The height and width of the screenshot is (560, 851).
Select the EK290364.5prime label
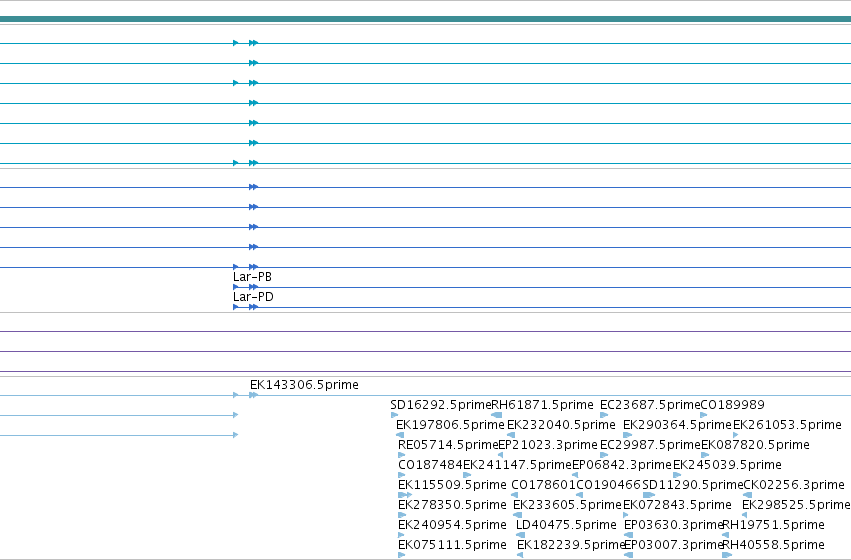click(677, 425)
